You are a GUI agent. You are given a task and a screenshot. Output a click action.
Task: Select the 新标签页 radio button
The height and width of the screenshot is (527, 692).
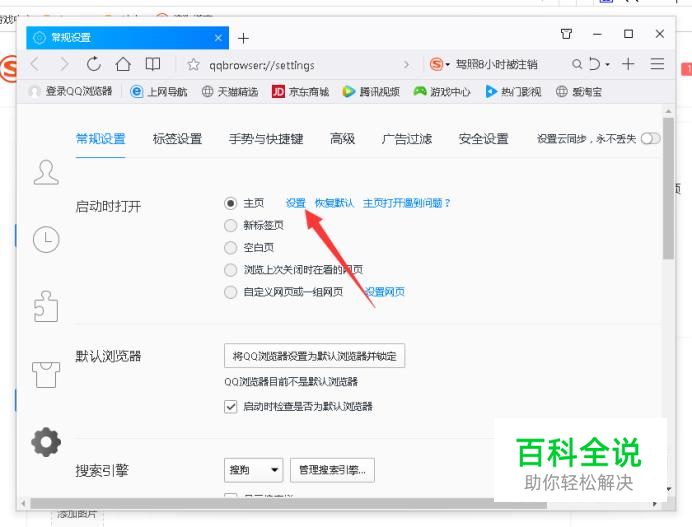pos(230,226)
